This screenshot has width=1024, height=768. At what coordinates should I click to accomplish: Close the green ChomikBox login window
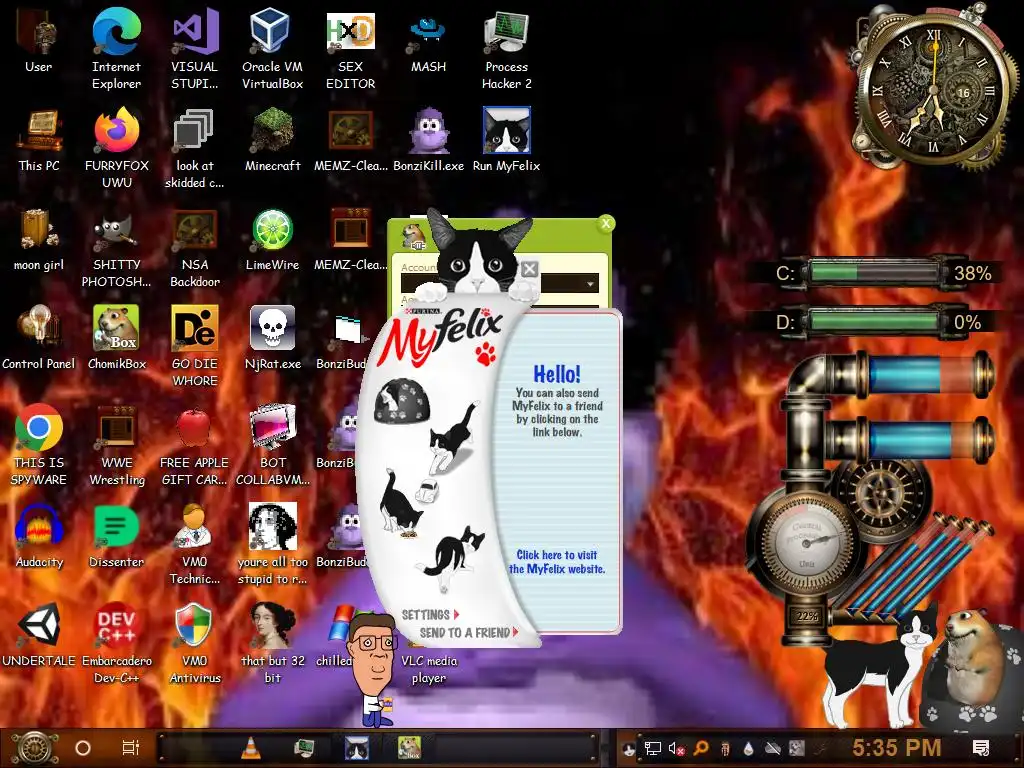pyautogui.click(x=606, y=224)
